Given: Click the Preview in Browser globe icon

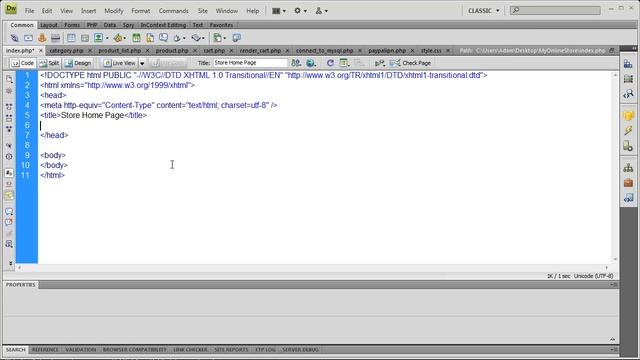Looking at the screenshot, I should click(x=311, y=63).
